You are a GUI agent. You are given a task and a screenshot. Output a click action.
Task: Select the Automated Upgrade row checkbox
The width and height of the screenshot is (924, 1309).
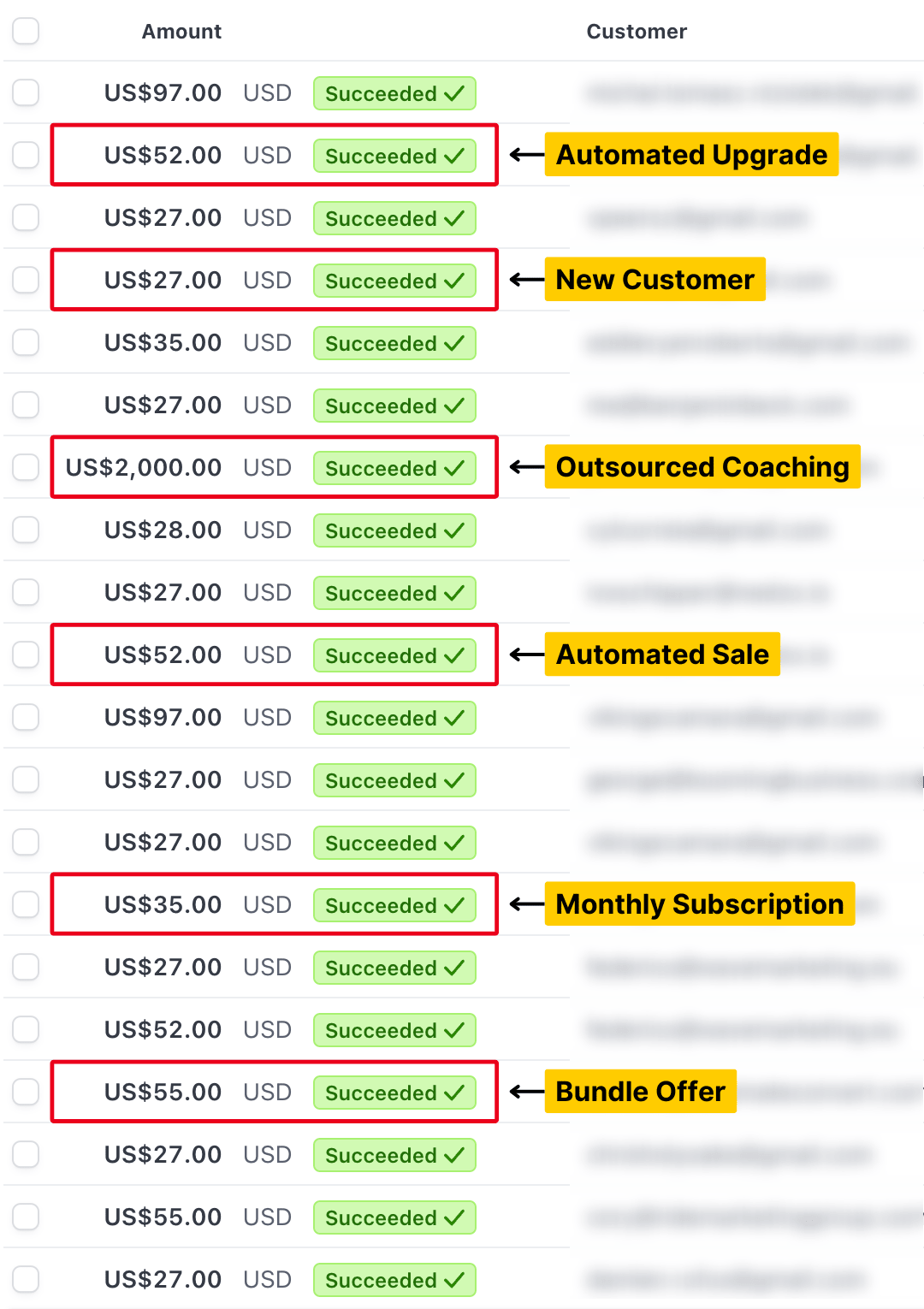click(26, 155)
